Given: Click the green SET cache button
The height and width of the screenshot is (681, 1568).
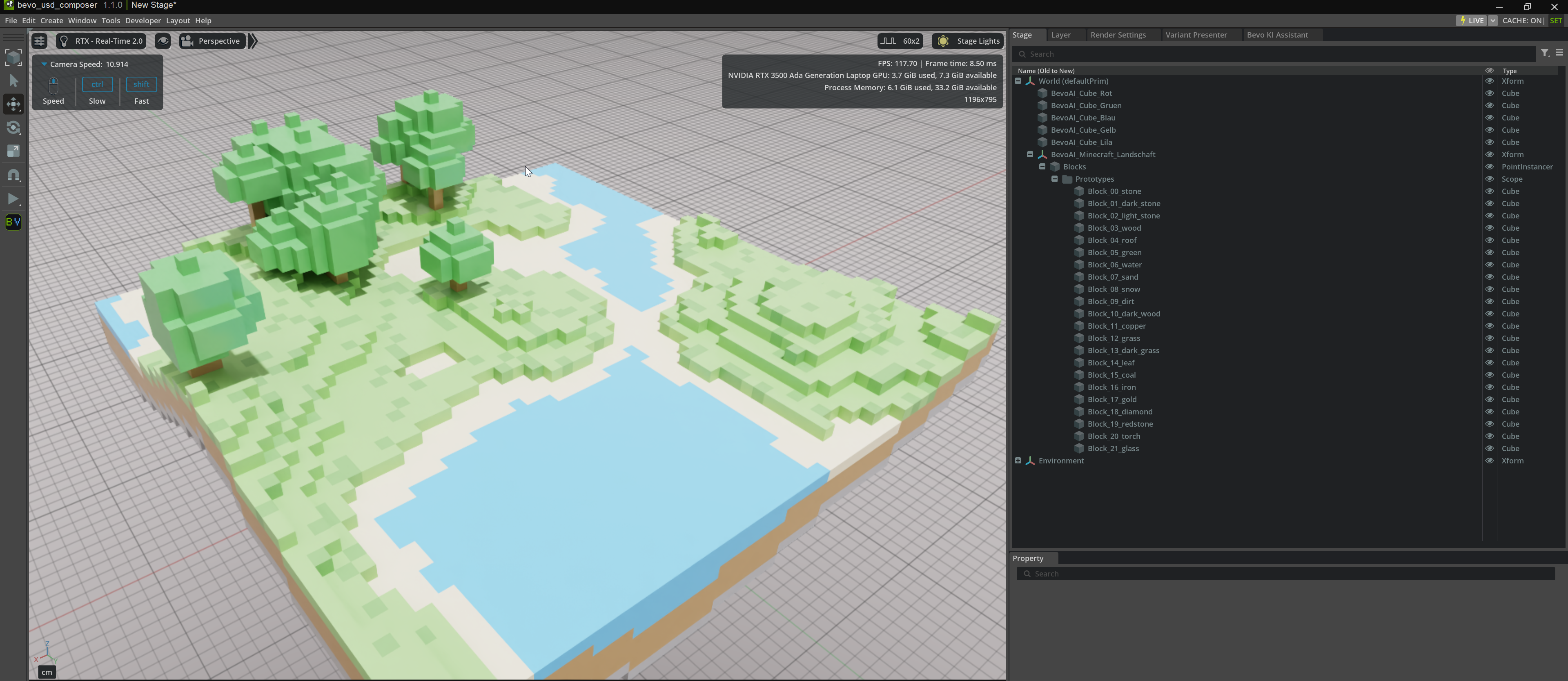Looking at the screenshot, I should (x=1556, y=20).
